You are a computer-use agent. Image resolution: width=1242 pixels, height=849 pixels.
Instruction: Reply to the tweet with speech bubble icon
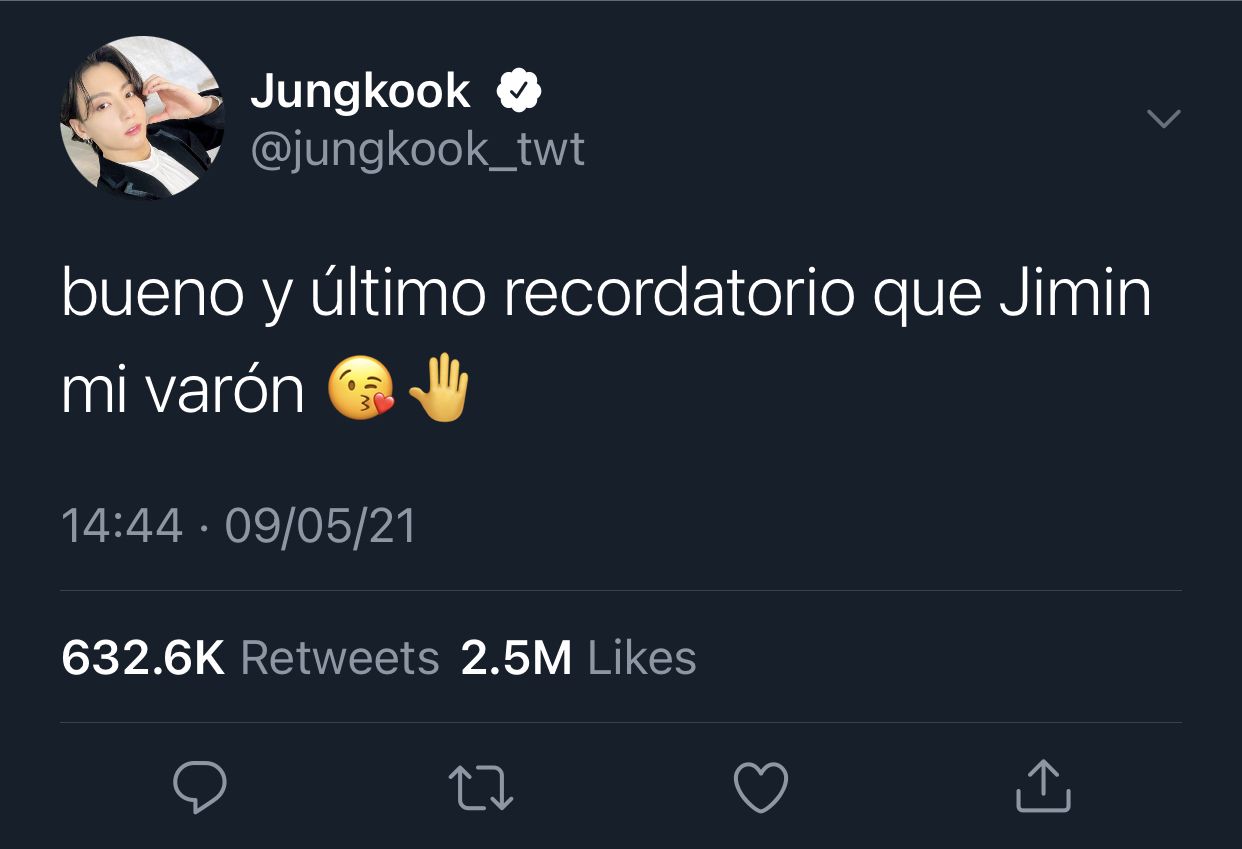click(200, 787)
